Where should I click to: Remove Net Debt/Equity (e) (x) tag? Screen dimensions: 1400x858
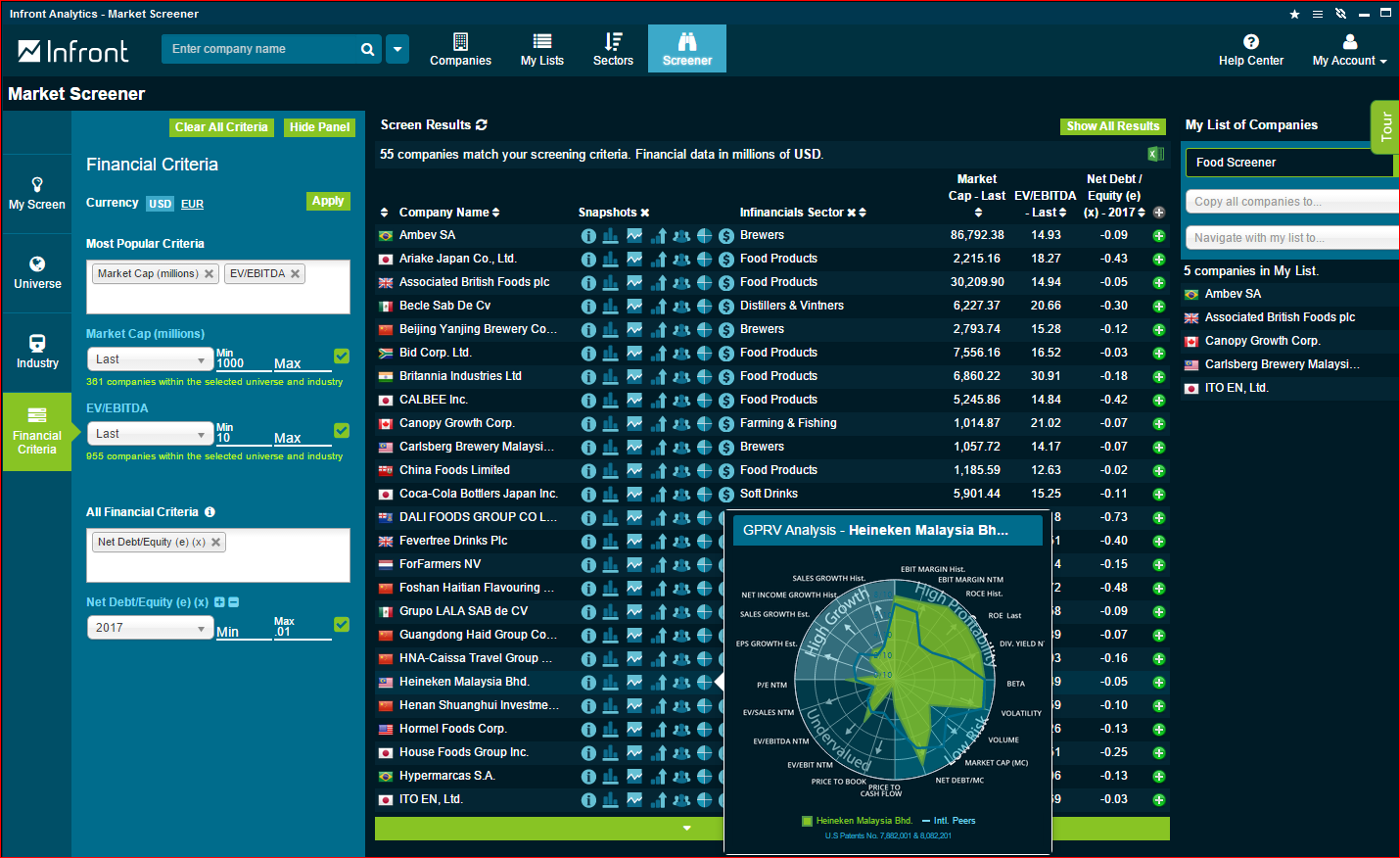215,542
